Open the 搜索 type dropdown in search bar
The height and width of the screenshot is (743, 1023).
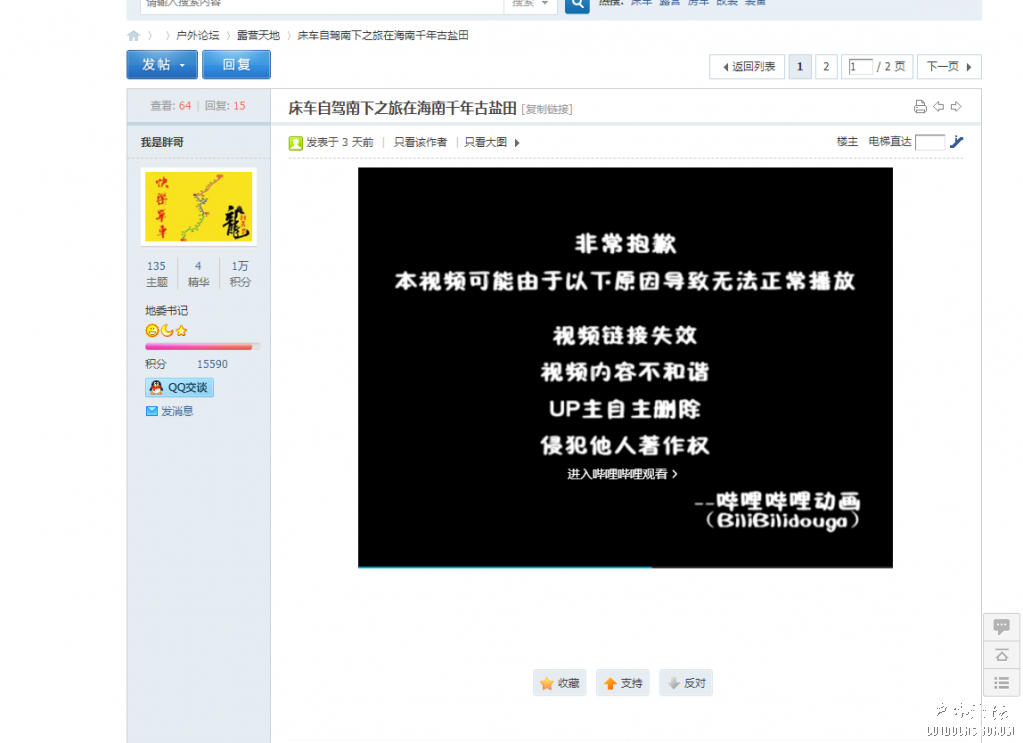click(x=530, y=4)
